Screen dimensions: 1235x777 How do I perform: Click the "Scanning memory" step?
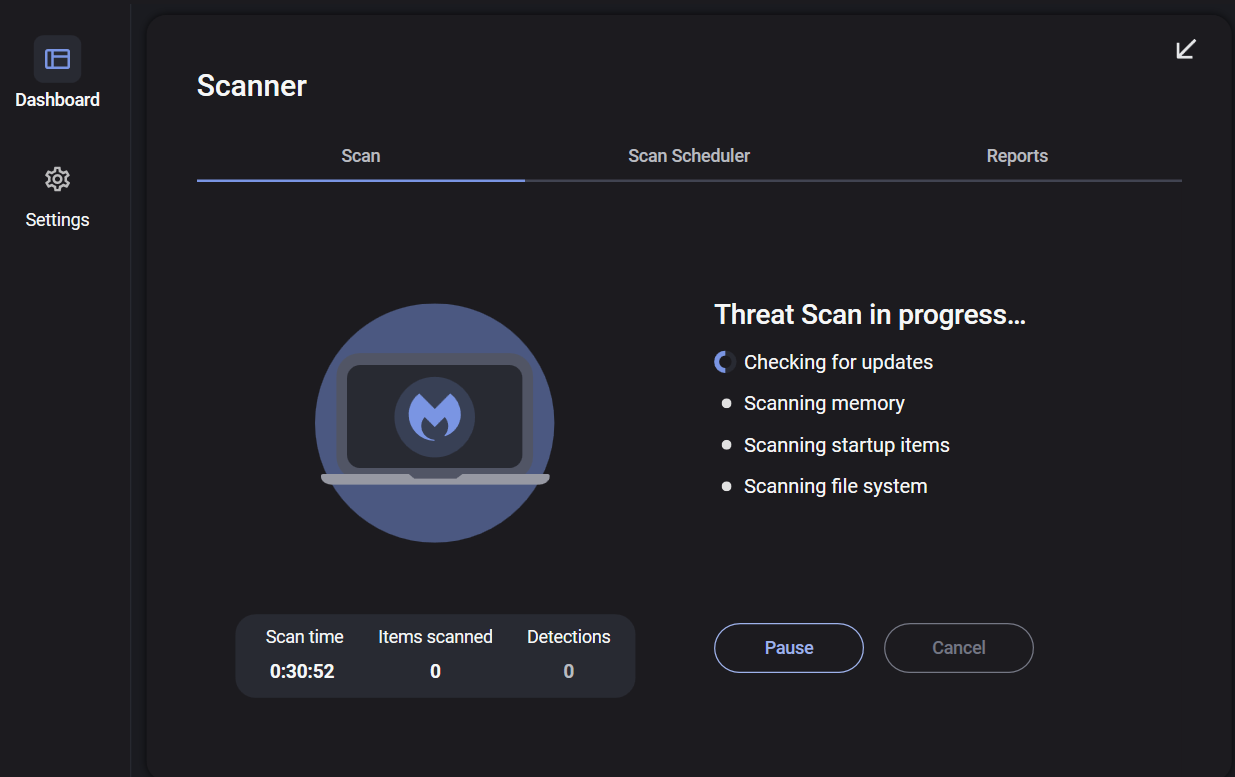(824, 404)
